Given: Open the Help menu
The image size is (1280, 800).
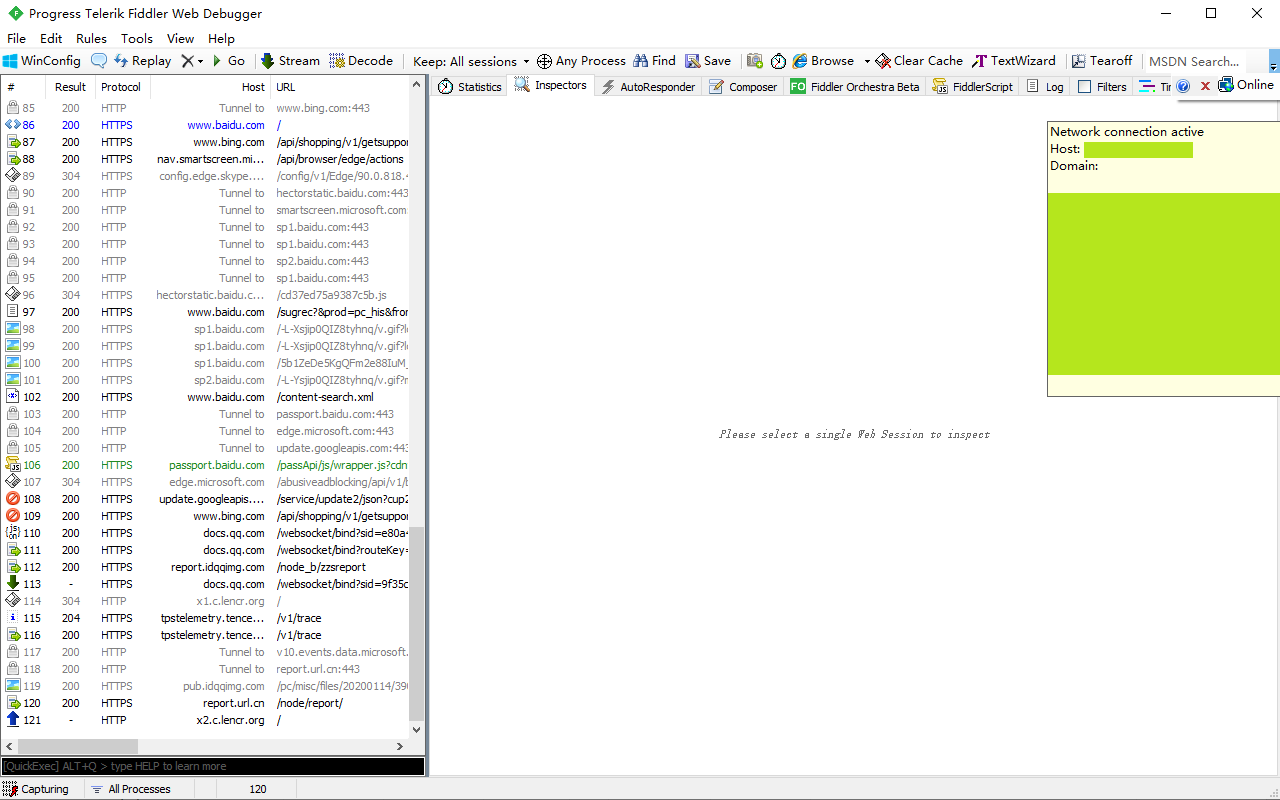Looking at the screenshot, I should pyautogui.click(x=221, y=38).
